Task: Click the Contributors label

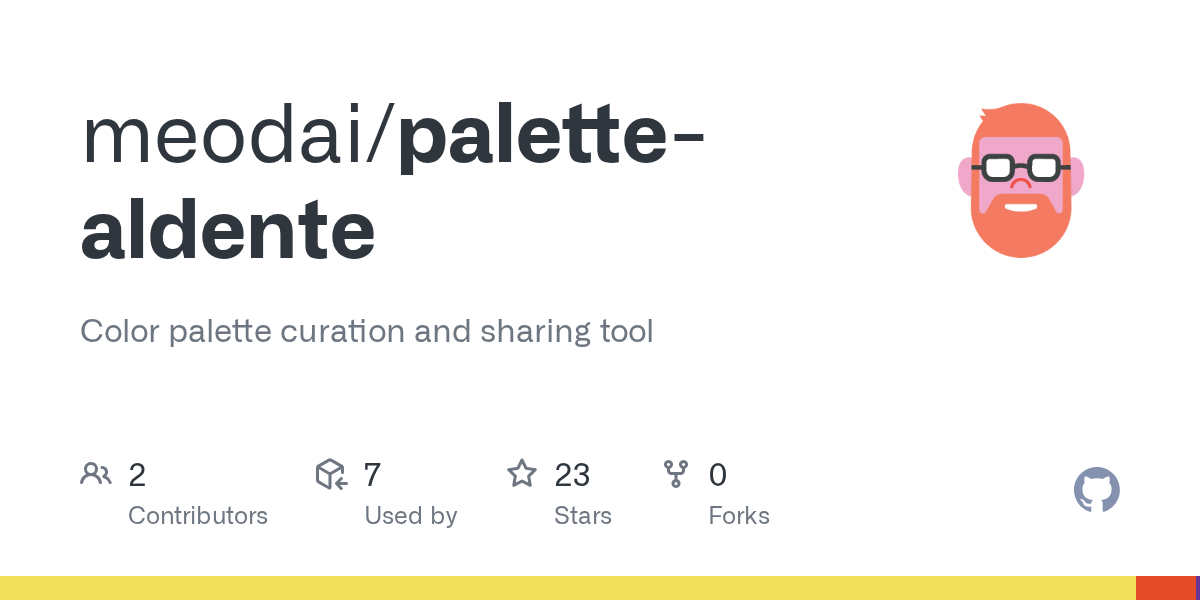Action: point(198,516)
